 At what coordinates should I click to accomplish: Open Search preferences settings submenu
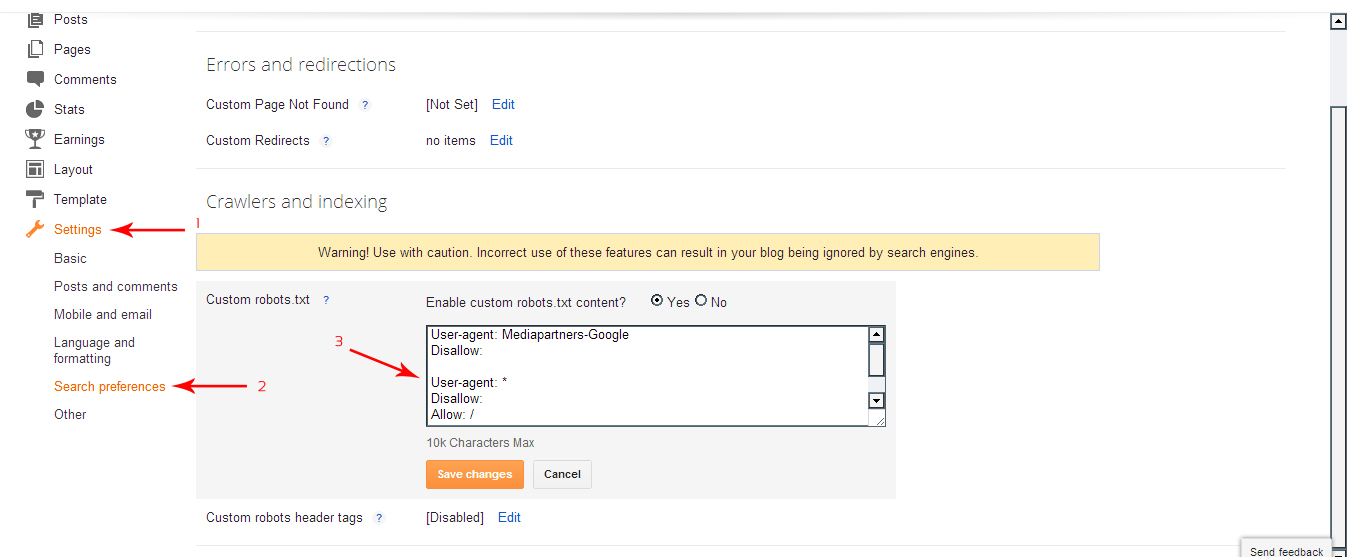[110, 386]
